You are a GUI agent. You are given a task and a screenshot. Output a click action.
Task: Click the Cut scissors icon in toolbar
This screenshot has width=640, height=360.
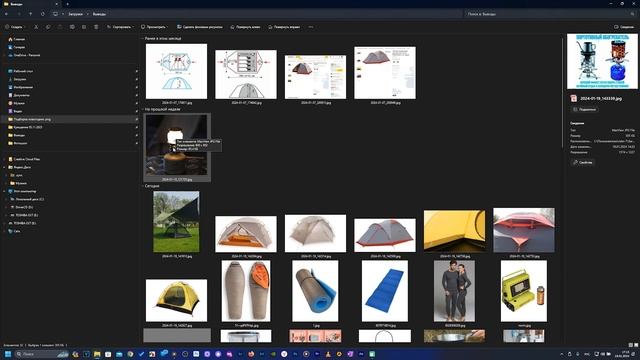(x=36, y=27)
